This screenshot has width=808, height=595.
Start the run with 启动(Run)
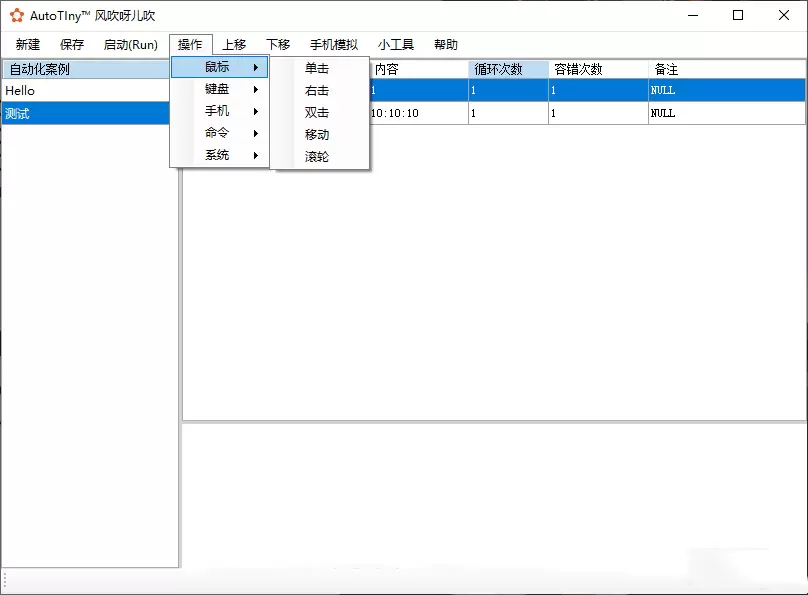tap(130, 45)
